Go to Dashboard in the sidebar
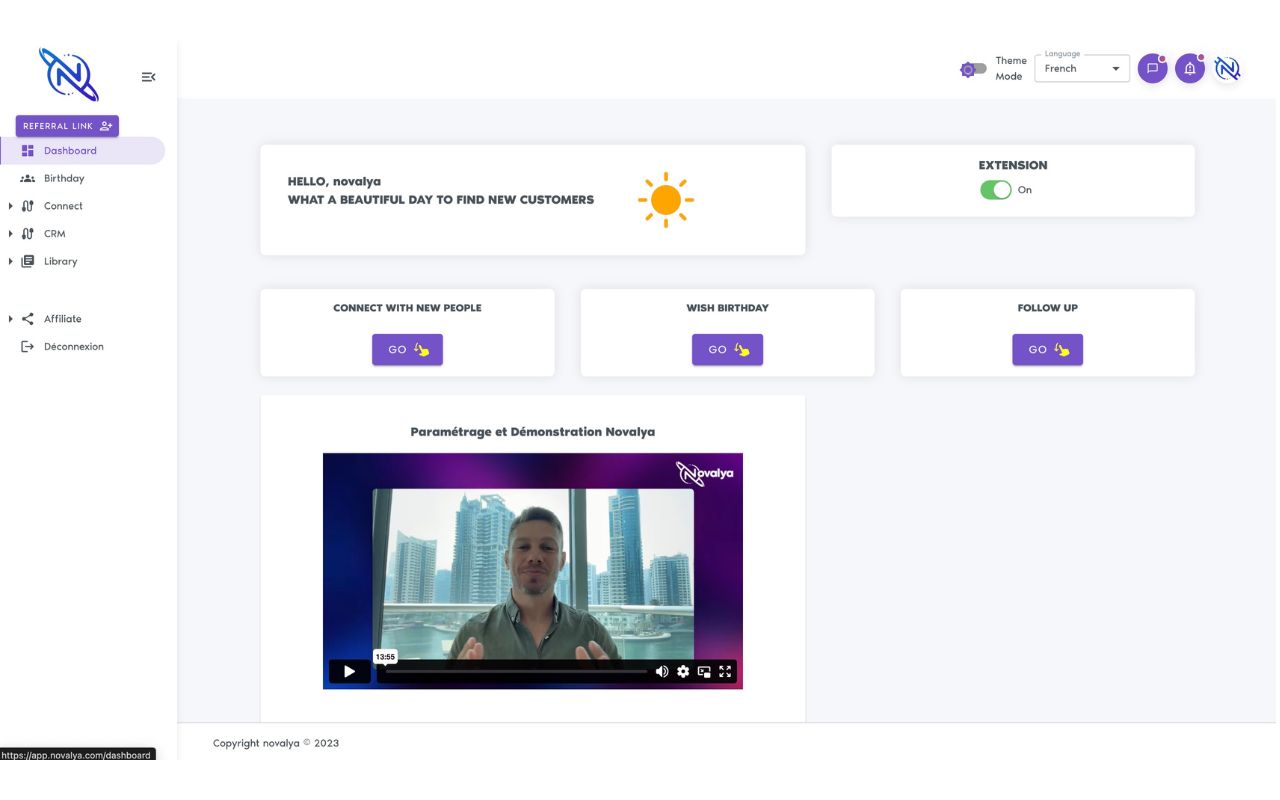Screen dimensions: 1280x800 pyautogui.click(x=82, y=151)
